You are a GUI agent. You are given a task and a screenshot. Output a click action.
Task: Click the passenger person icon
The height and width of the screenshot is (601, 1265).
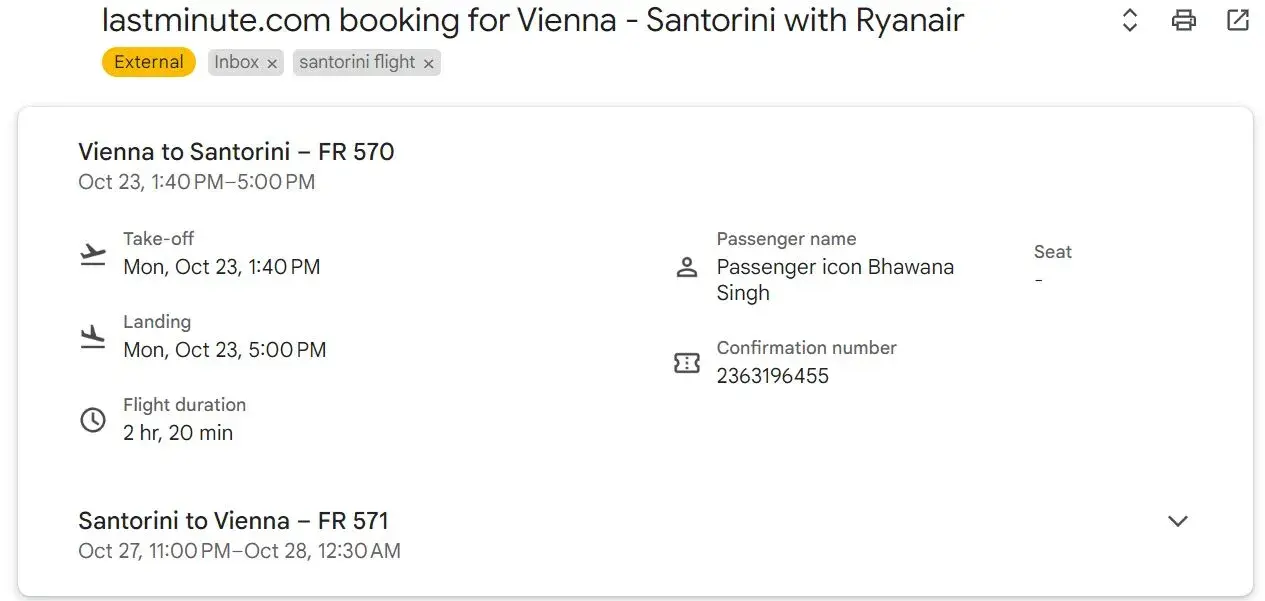(x=687, y=268)
